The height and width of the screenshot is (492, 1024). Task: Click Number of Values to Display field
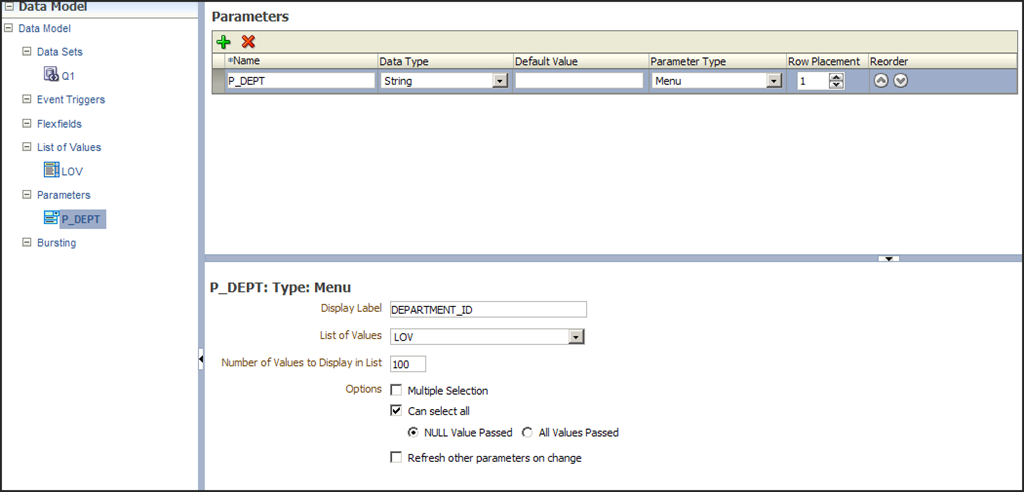coord(408,364)
